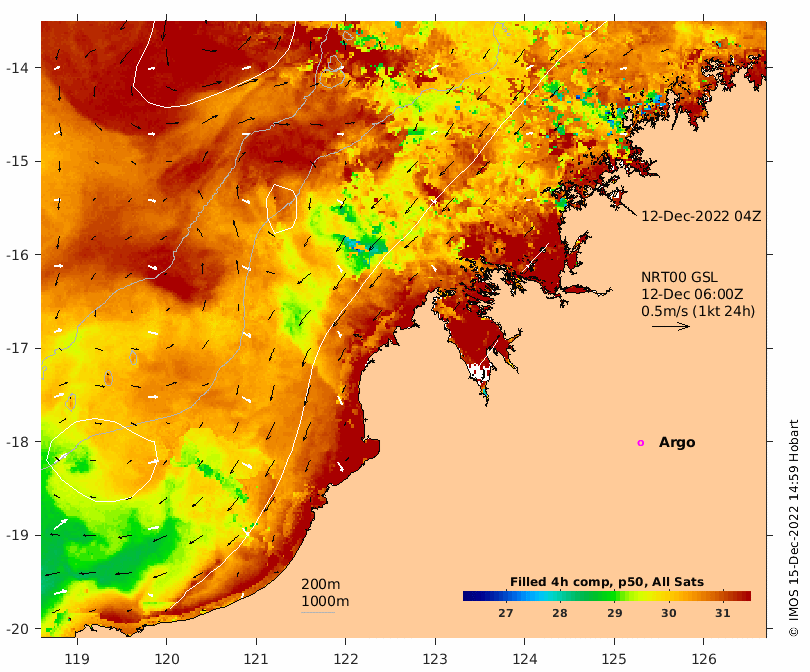Click the '200m' depth contour label
Screen dimensions: 810x672
tap(320, 584)
